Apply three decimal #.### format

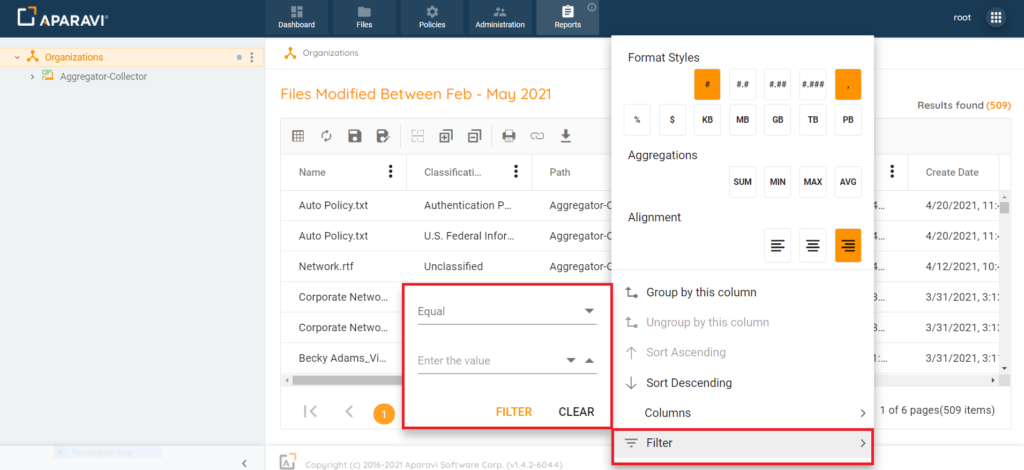coord(812,84)
